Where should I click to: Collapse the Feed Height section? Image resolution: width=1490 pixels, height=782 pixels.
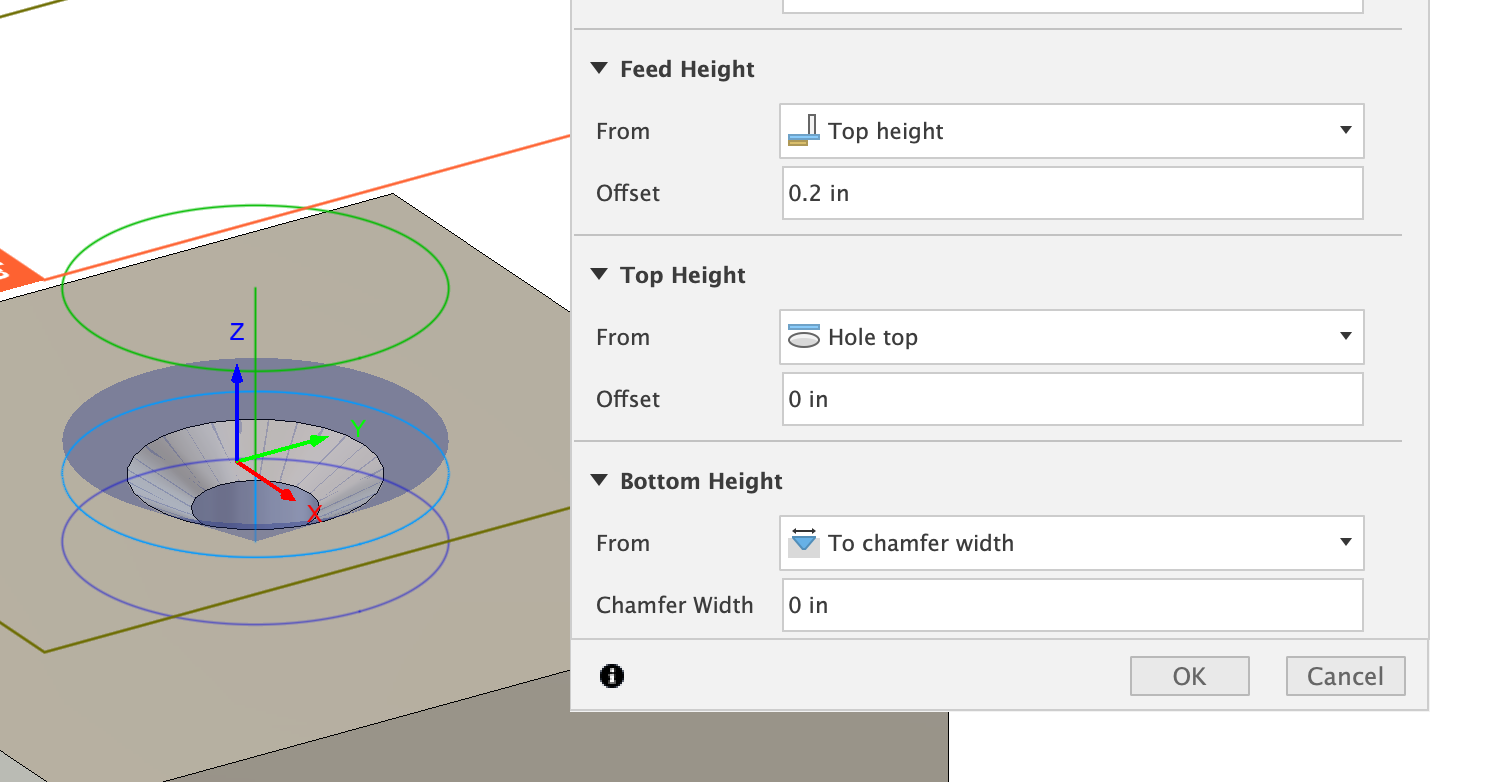click(597, 68)
